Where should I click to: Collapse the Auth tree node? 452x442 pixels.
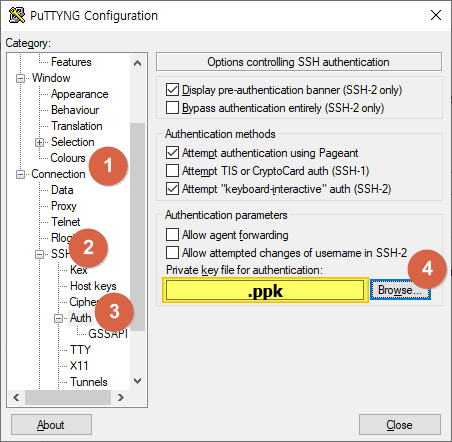(x=58, y=318)
